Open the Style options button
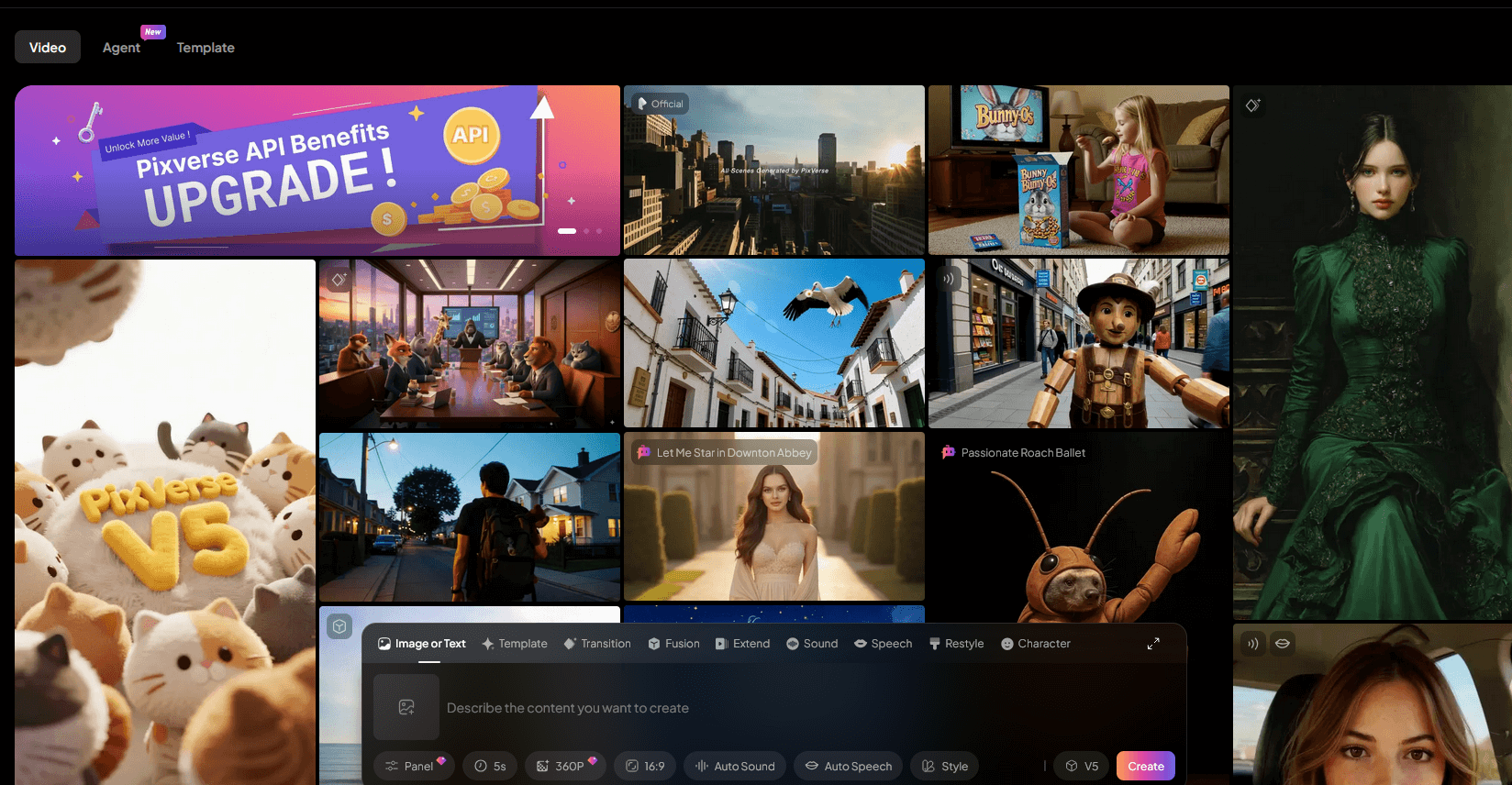Viewport: 1512px width, 785px height. coord(945,766)
